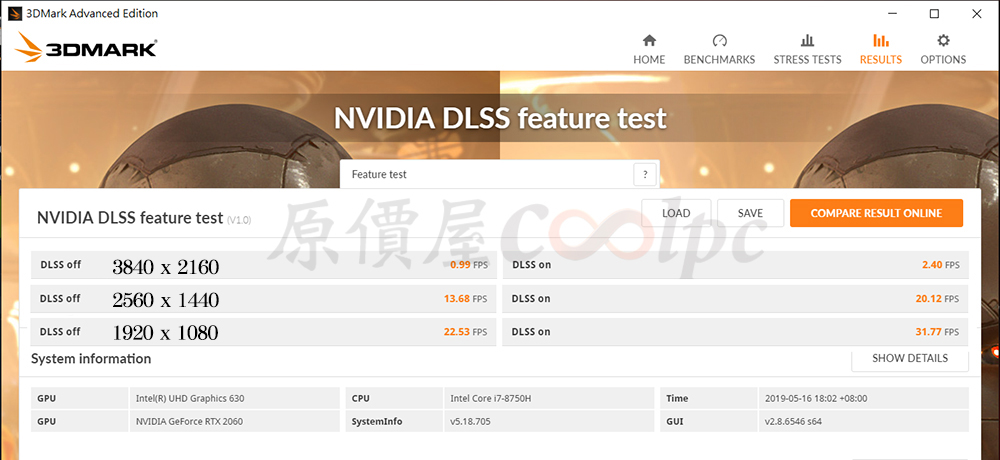The image size is (1000, 460).
Task: Switch to the Stress Tests tab
Action: coord(807,50)
